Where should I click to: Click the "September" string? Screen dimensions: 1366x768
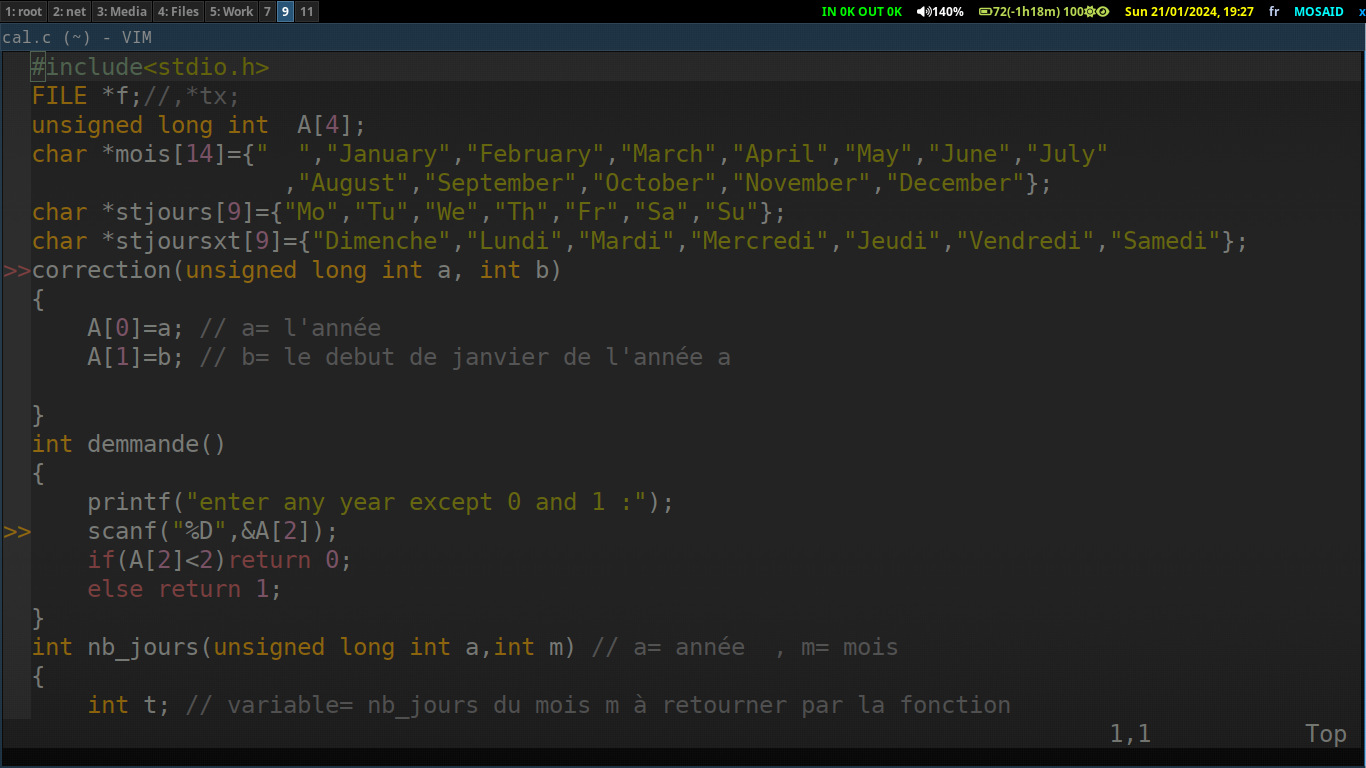tap(501, 183)
